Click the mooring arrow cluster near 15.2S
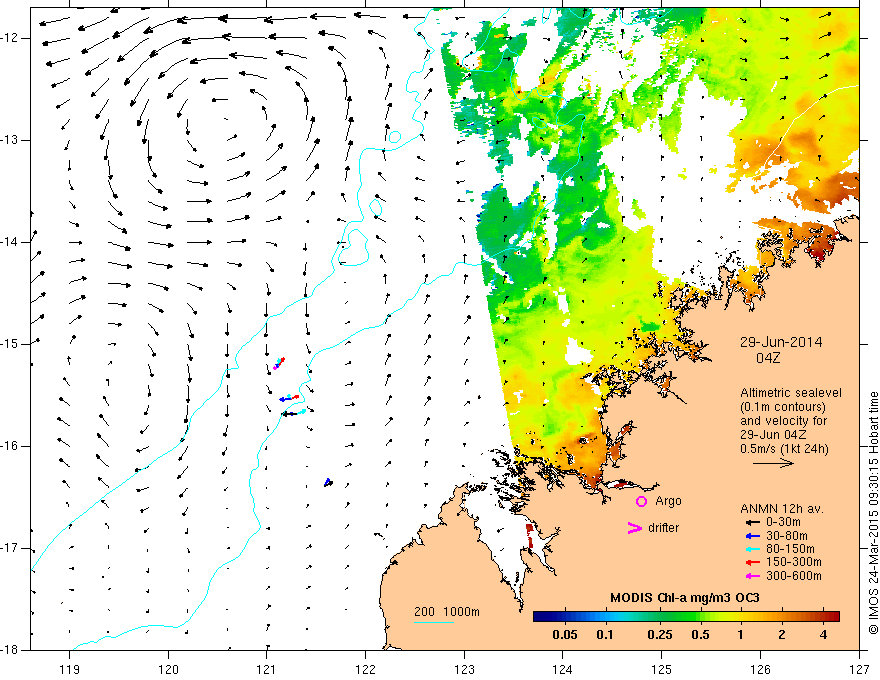Image resolution: width=880 pixels, height=680 pixels. click(x=278, y=363)
